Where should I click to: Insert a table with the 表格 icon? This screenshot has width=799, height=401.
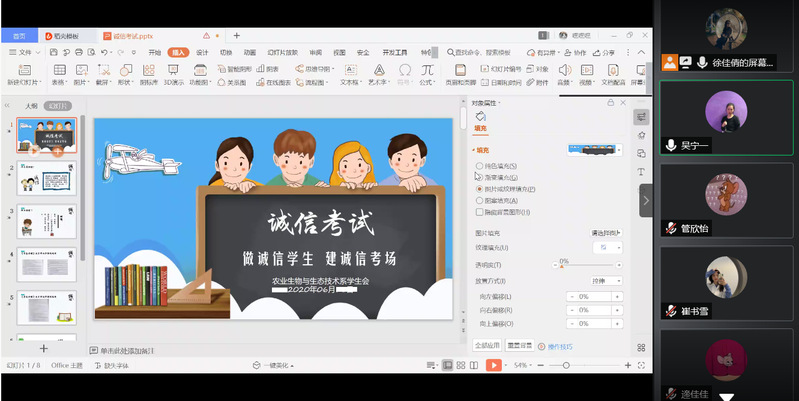58,70
